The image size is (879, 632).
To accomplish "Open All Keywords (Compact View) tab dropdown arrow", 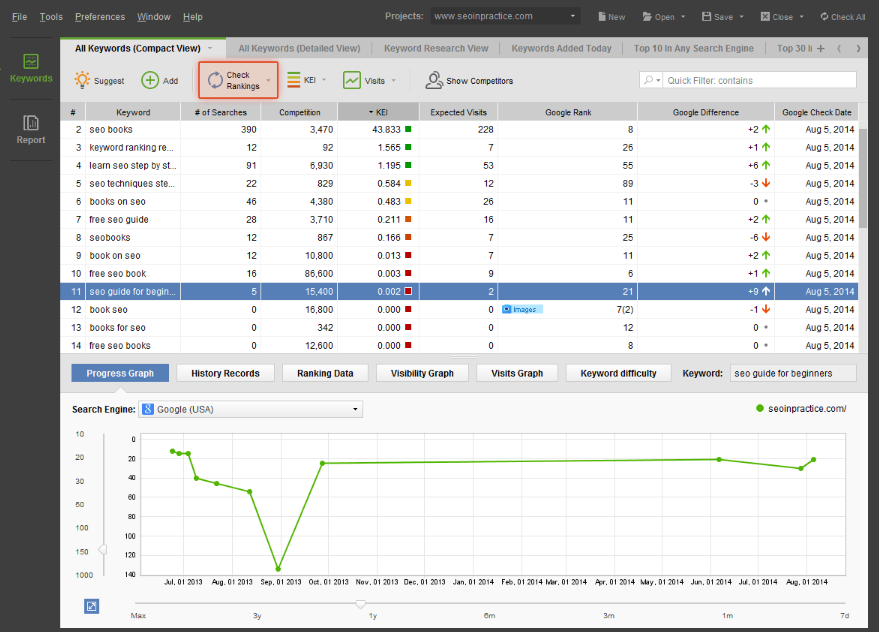I will [210, 48].
